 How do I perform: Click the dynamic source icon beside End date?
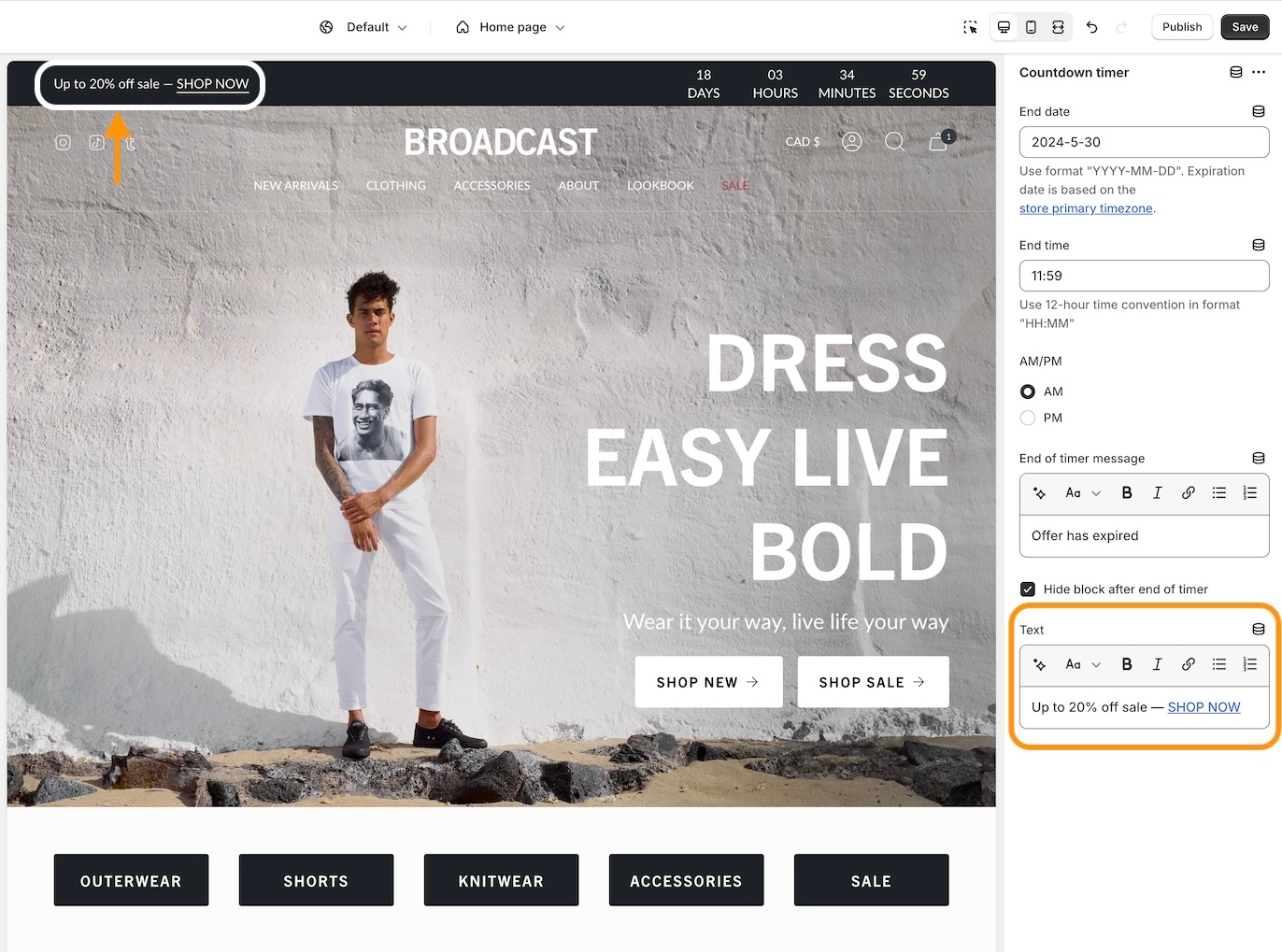(x=1258, y=111)
